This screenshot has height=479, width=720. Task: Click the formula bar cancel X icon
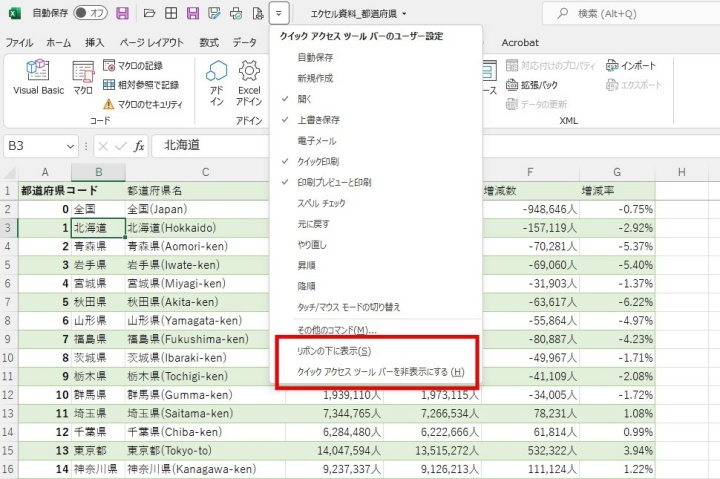103,147
